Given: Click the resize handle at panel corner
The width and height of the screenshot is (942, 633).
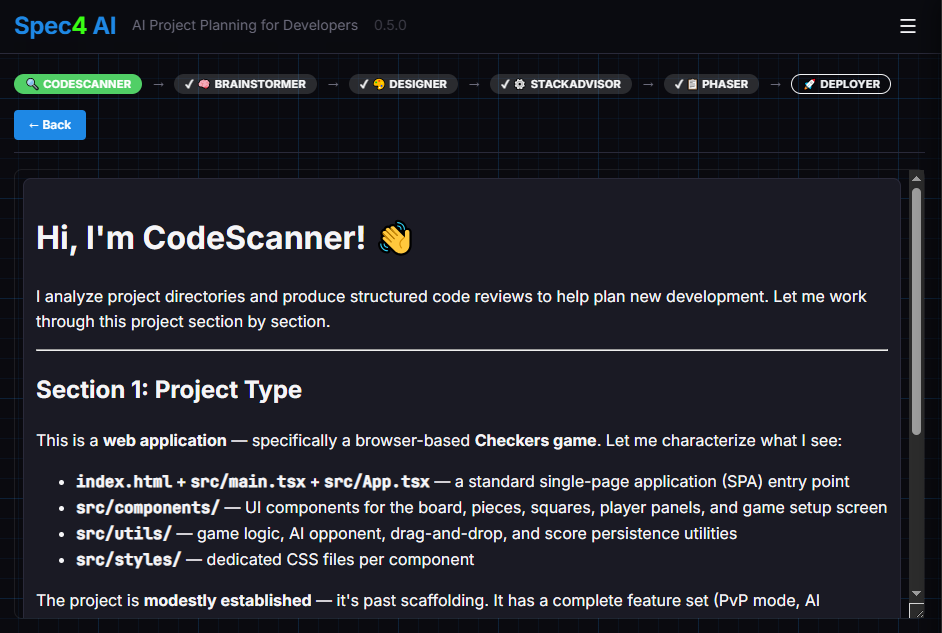Looking at the screenshot, I should pyautogui.click(x=916, y=611).
